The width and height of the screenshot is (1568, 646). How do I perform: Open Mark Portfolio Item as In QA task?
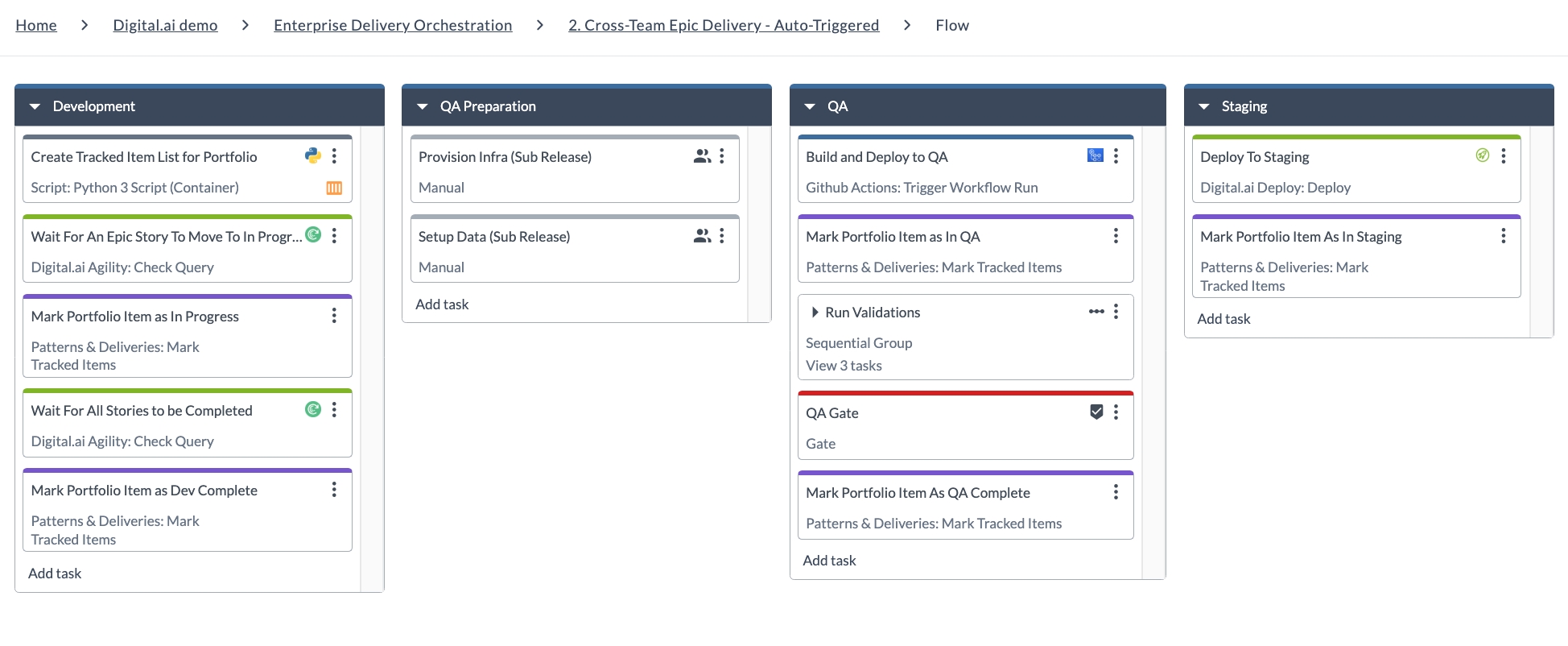pos(893,237)
